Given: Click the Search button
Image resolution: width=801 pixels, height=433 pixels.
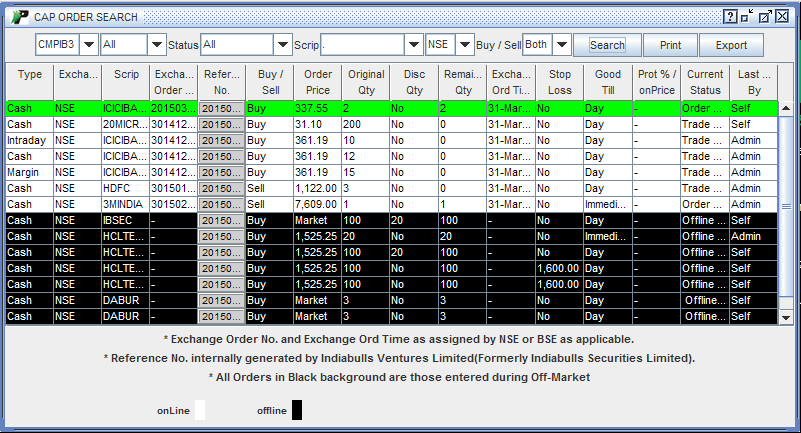Looking at the screenshot, I should [607, 45].
